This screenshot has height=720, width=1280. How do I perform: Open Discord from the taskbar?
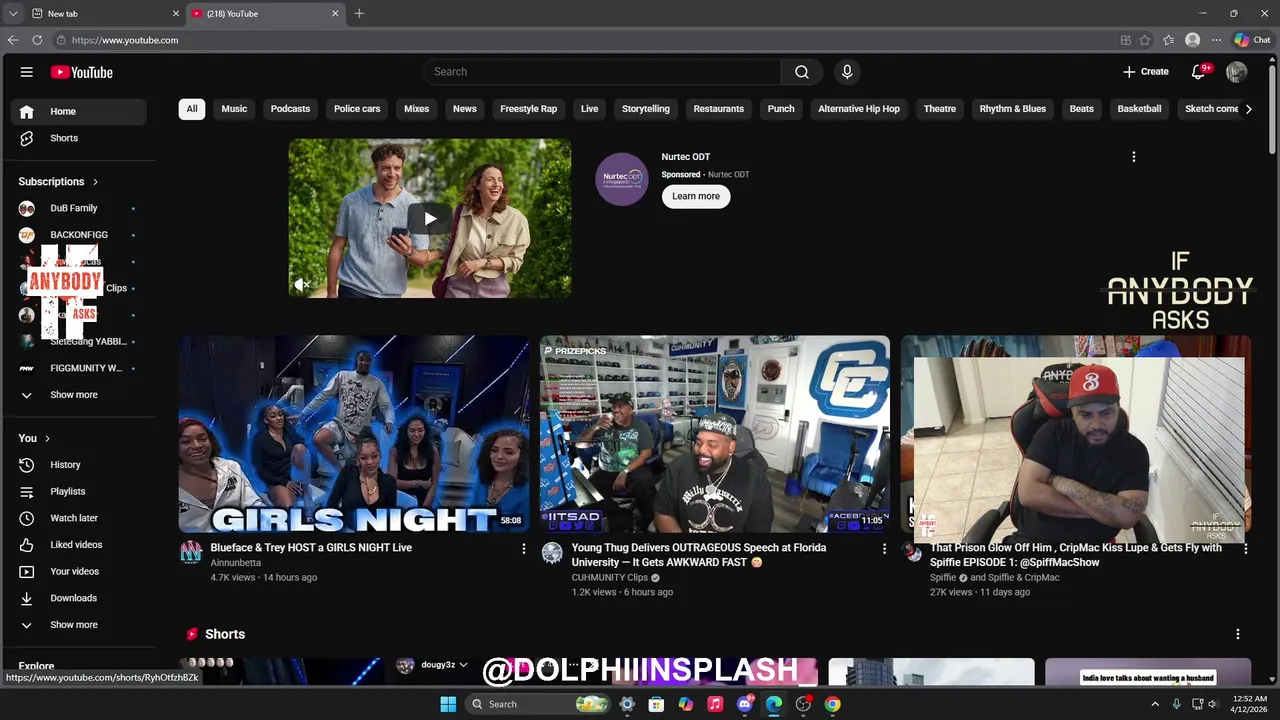[745, 704]
